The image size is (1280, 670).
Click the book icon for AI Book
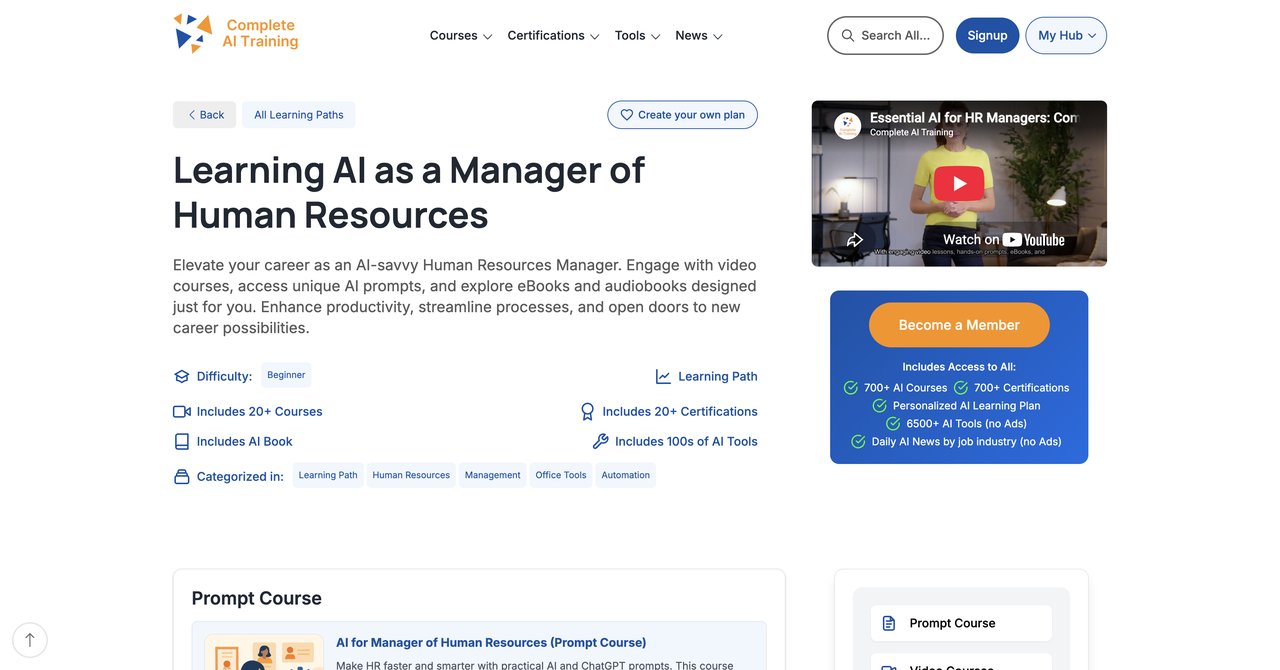tap(181, 441)
